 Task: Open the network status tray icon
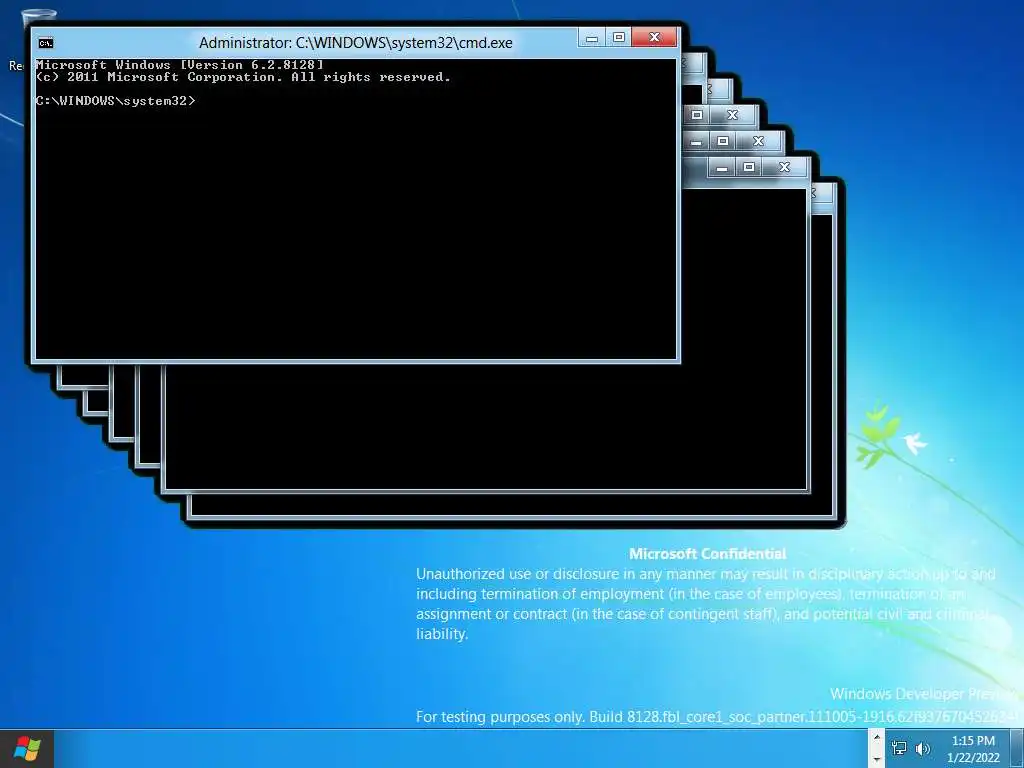900,748
